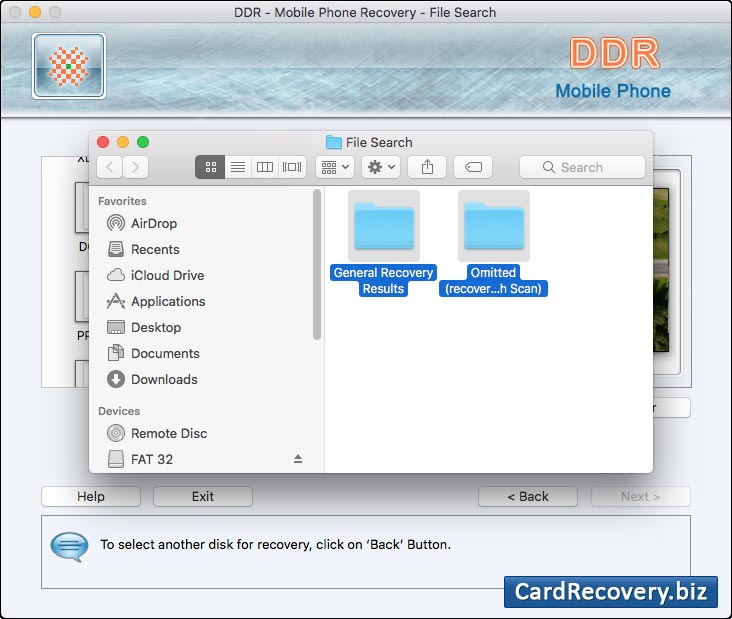Click the FAT 32 drive icon
732x619 pixels.
coord(116,459)
